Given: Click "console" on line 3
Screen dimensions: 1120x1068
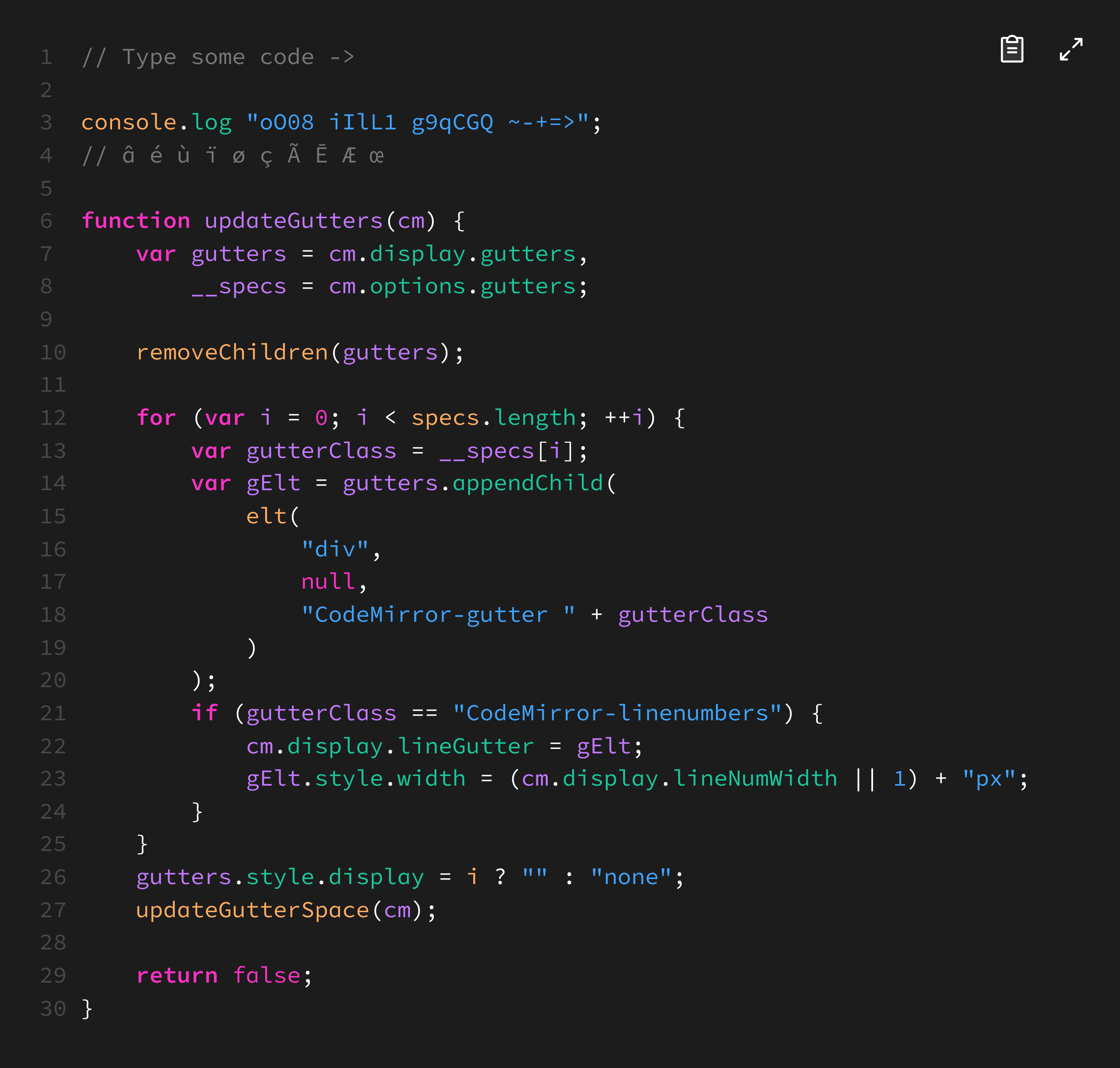Looking at the screenshot, I should pos(129,122).
